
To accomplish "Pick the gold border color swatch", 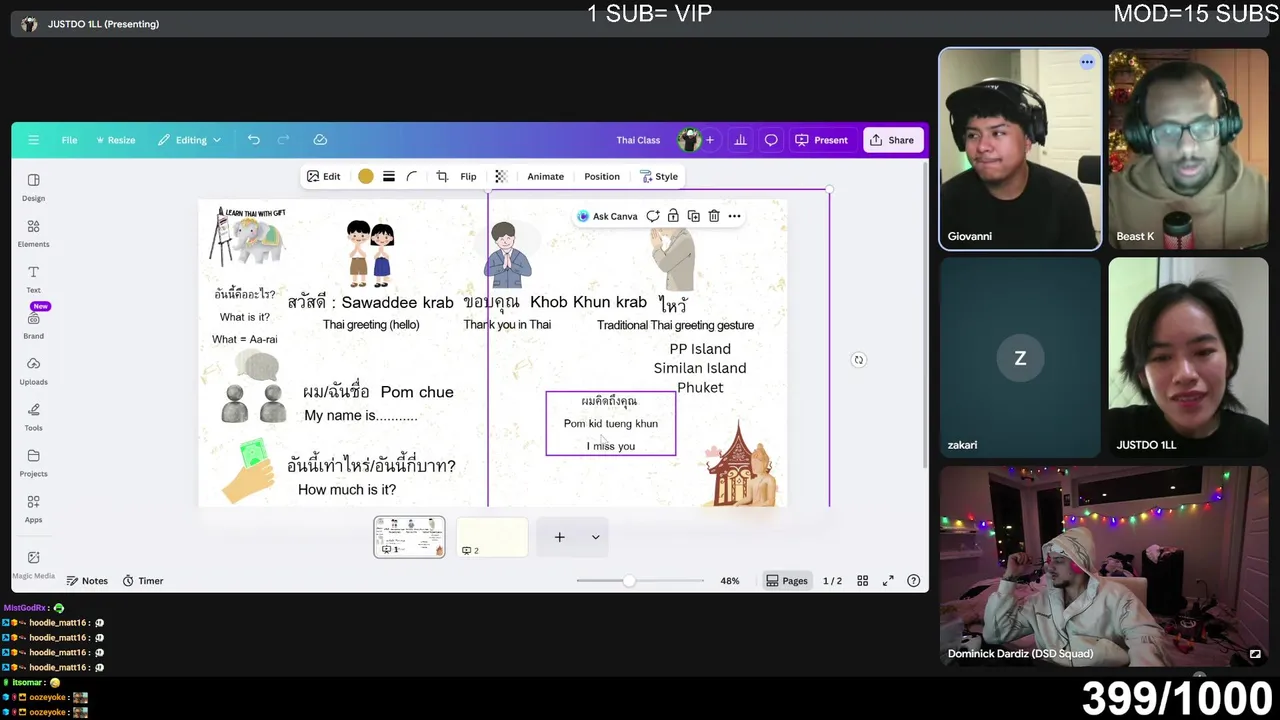I will (366, 176).
